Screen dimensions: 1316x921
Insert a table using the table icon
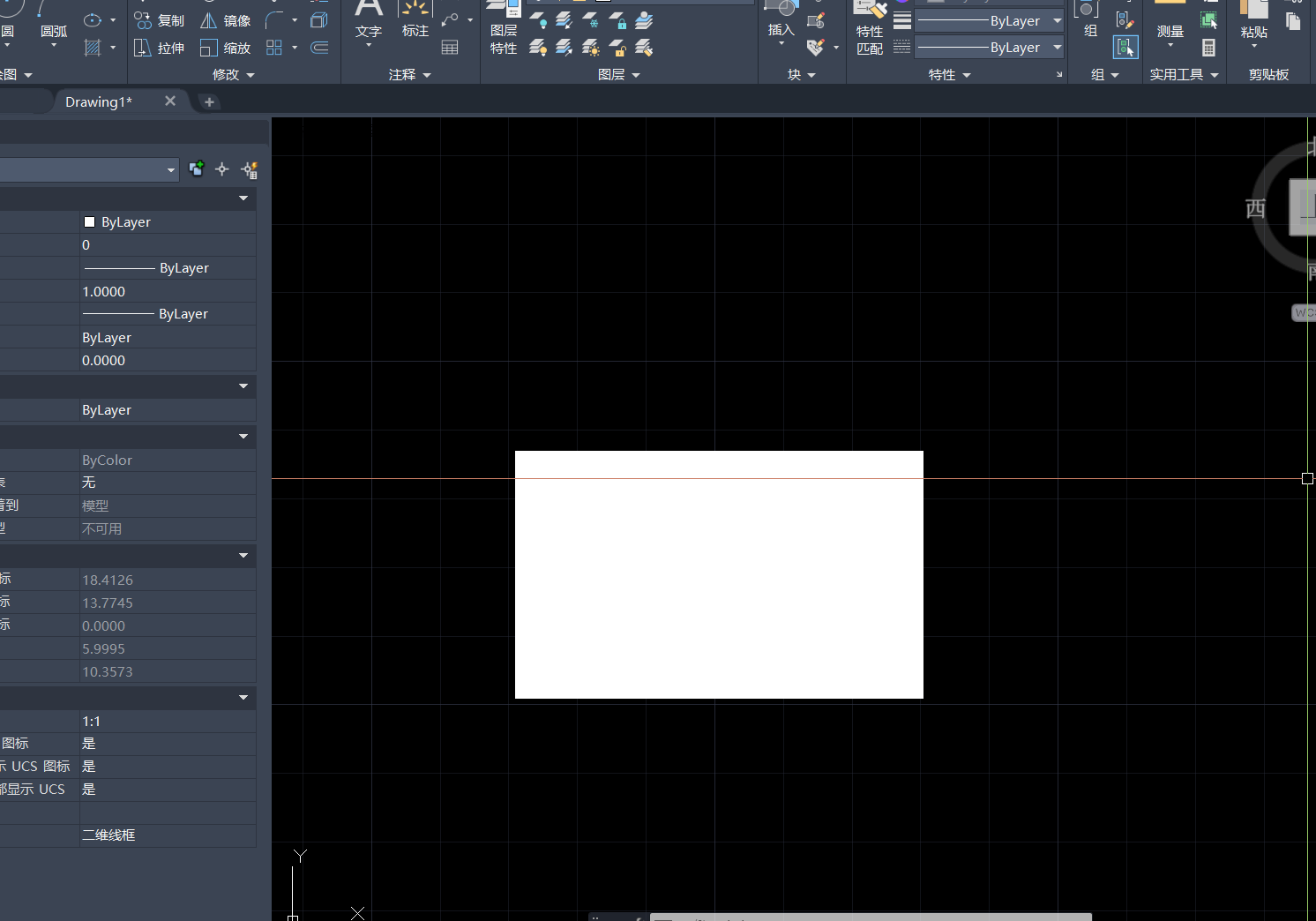tap(450, 48)
